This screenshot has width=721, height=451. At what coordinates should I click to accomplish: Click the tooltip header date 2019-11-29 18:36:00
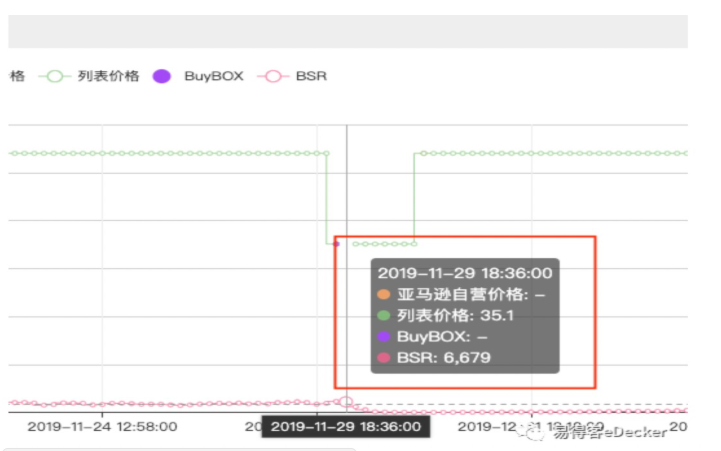point(465,273)
